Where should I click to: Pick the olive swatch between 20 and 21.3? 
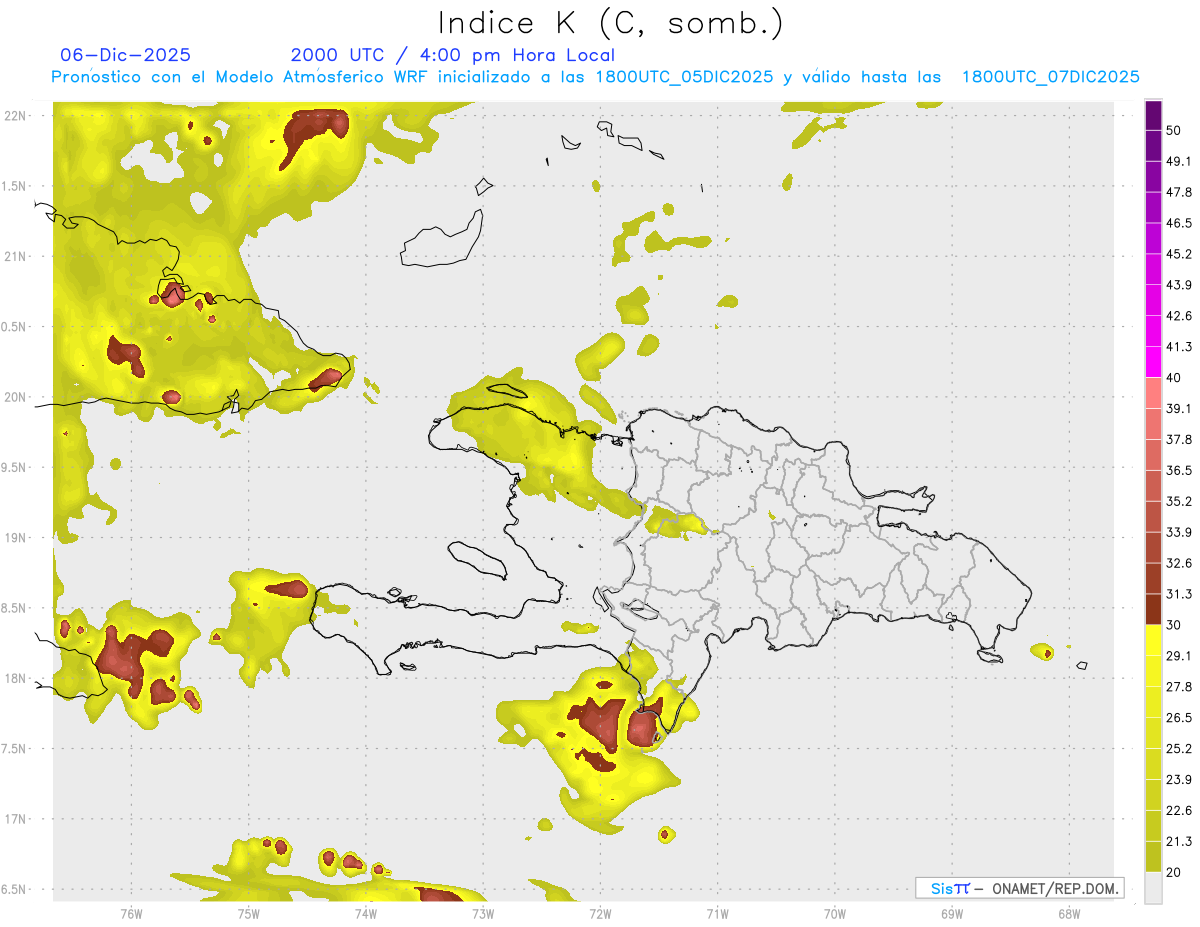(1153, 856)
